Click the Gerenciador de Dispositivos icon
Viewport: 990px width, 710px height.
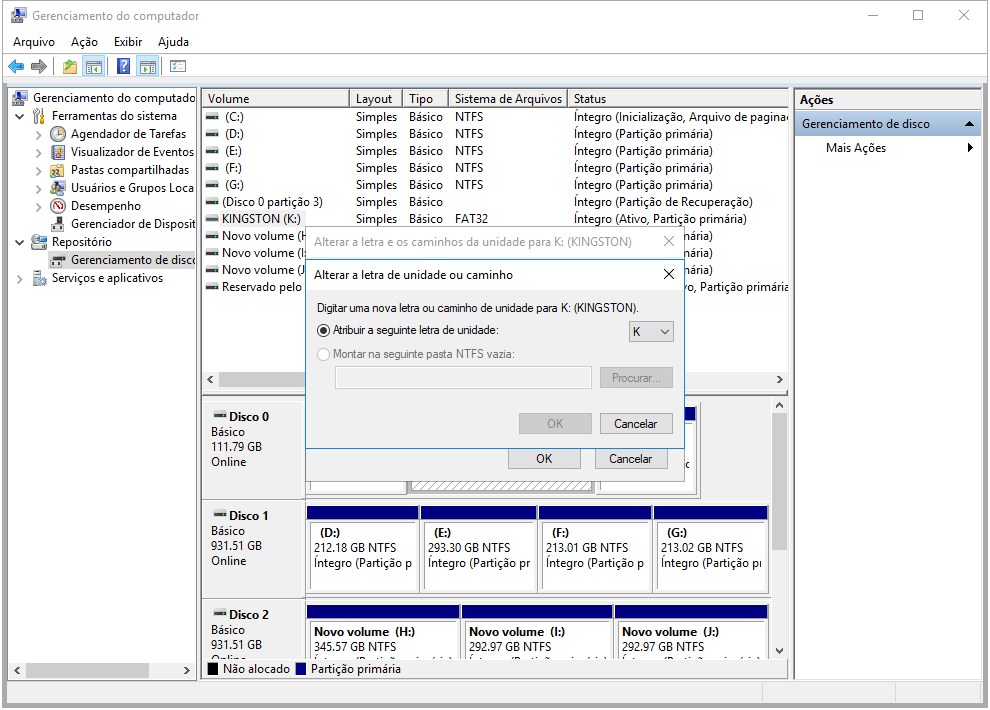click(58, 224)
